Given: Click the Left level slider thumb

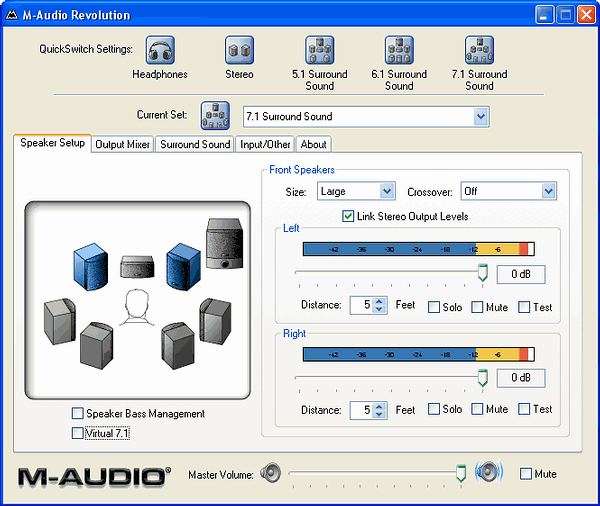Looking at the screenshot, I should click(x=483, y=272).
